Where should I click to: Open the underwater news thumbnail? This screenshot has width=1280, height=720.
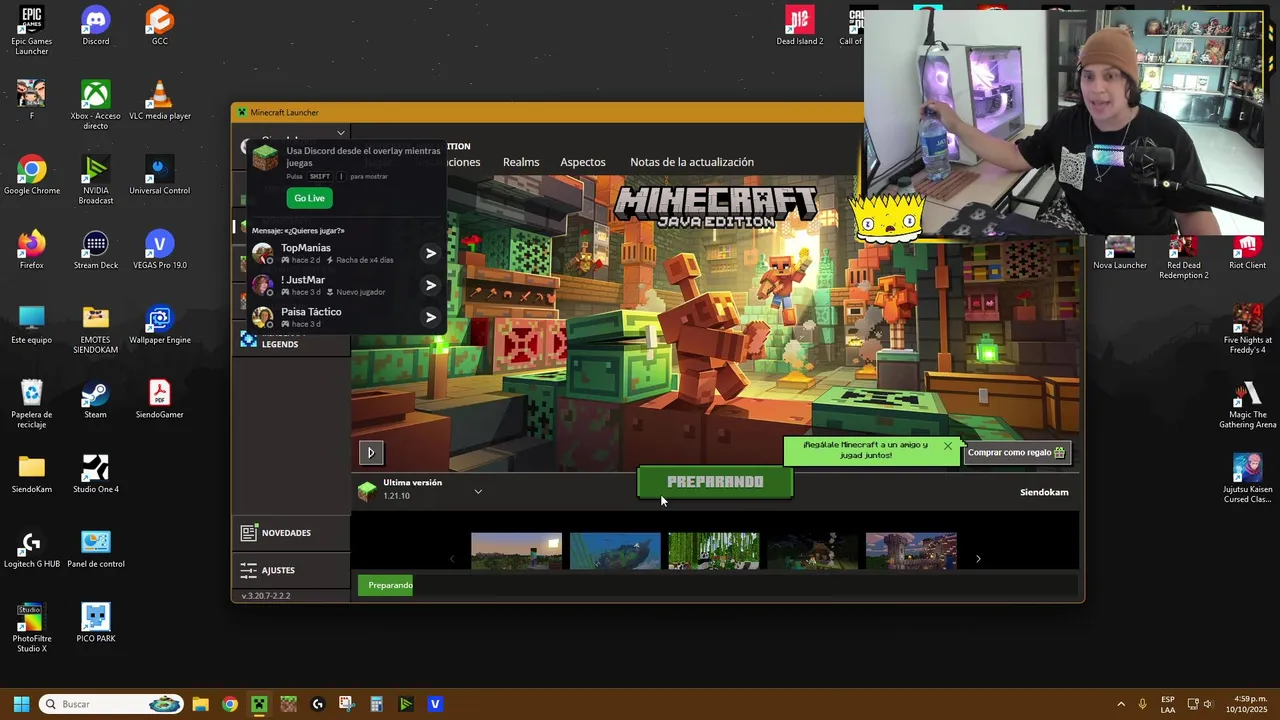coord(615,551)
